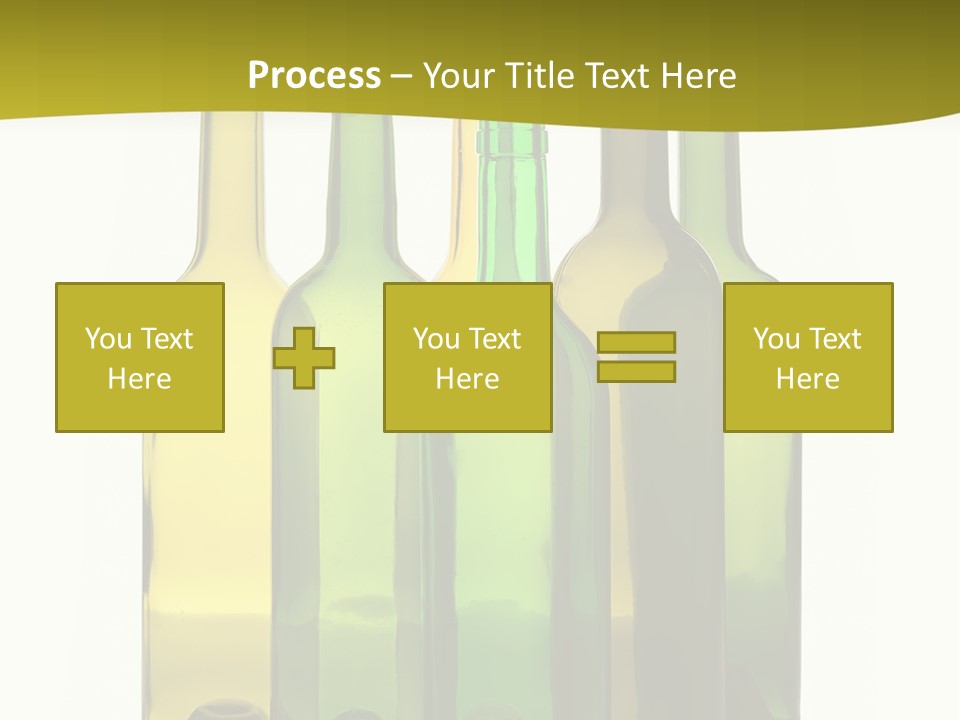Select the right 'You Text Here' box

point(807,357)
